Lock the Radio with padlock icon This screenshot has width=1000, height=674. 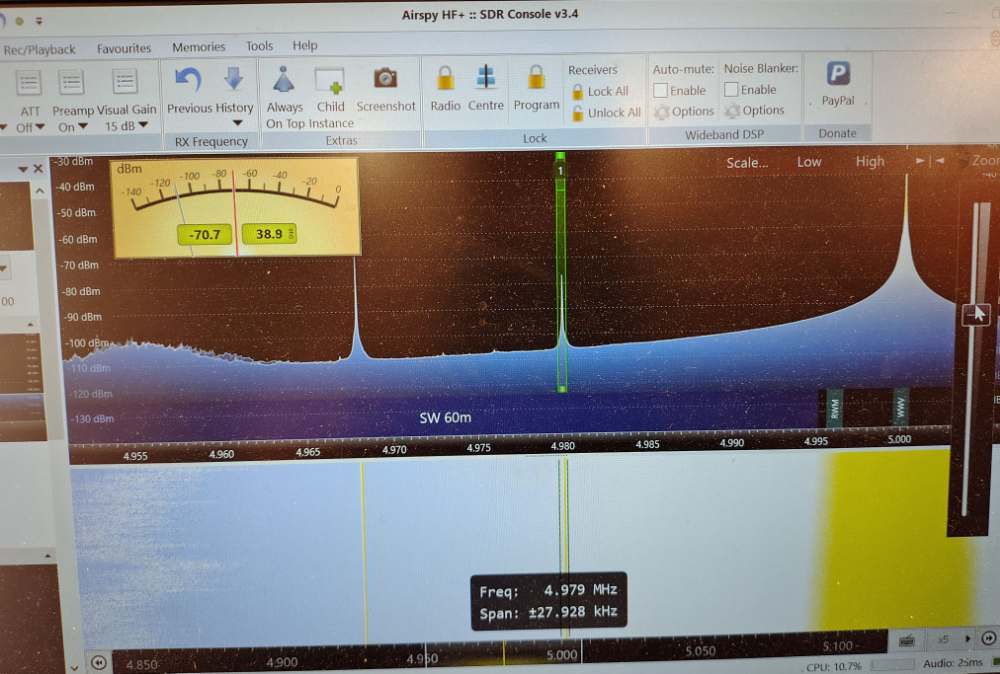(x=445, y=79)
